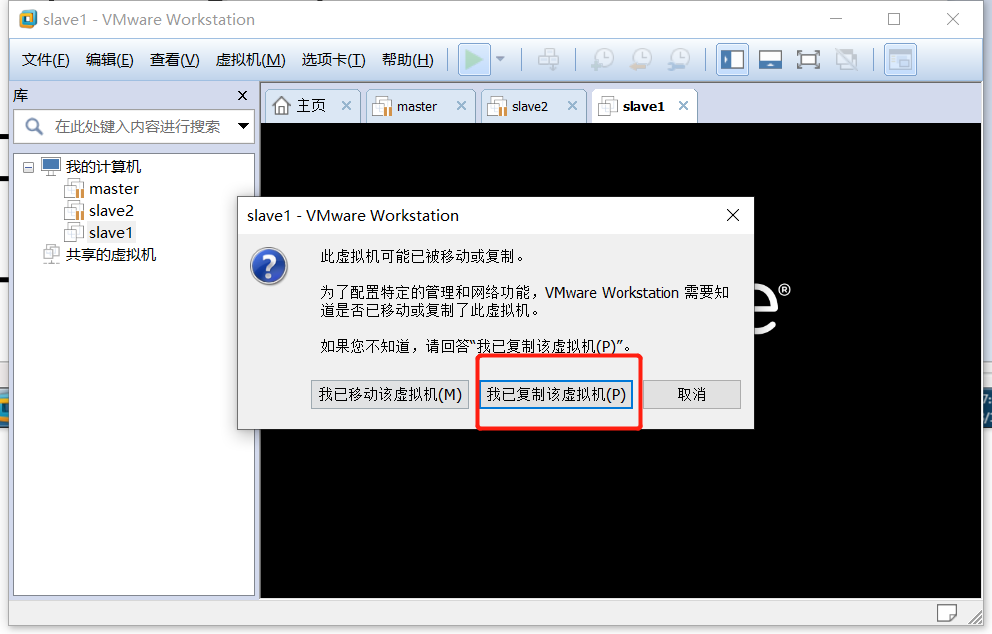
Task: Select master in the library tree
Action: pyautogui.click(x=114, y=189)
